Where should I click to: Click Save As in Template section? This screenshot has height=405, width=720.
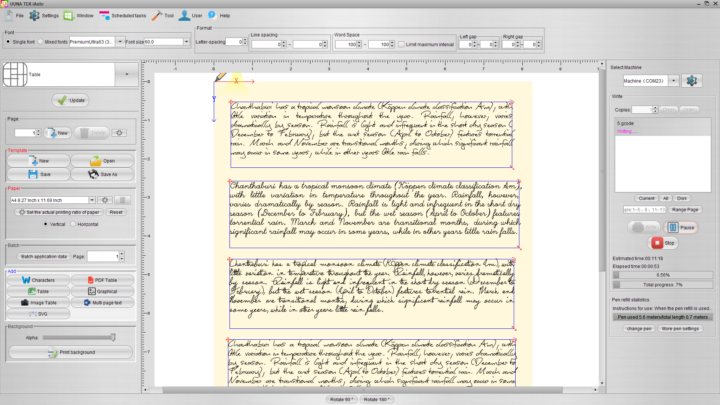[x=102, y=174]
